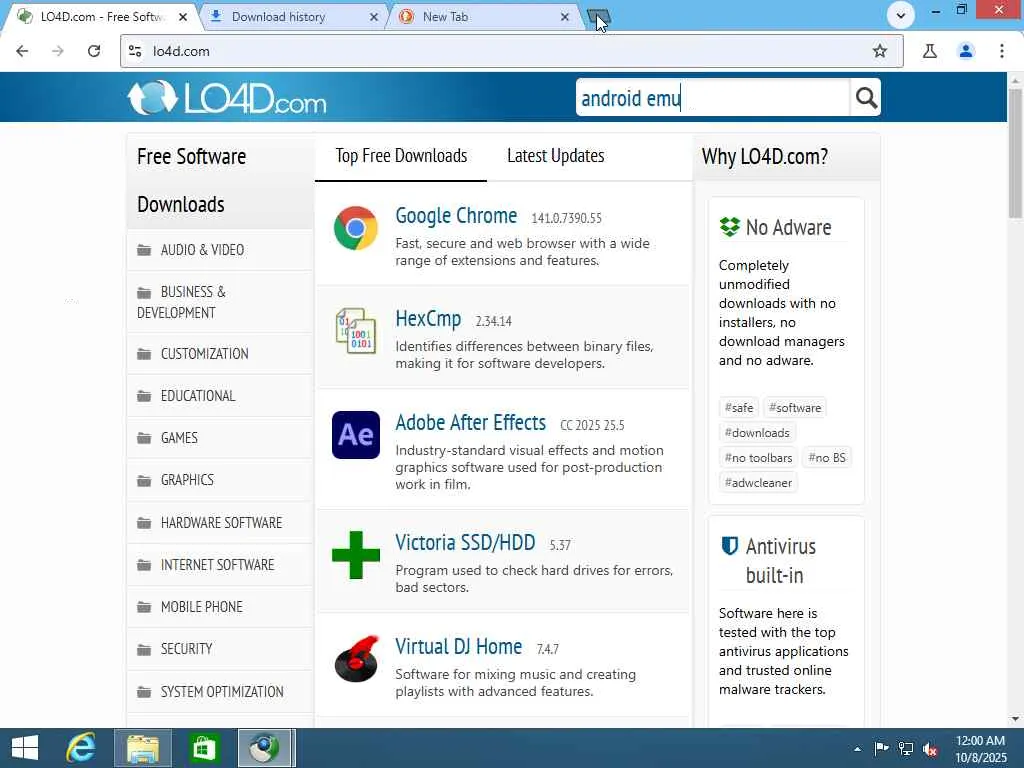View site information icon in address bar

135,51
